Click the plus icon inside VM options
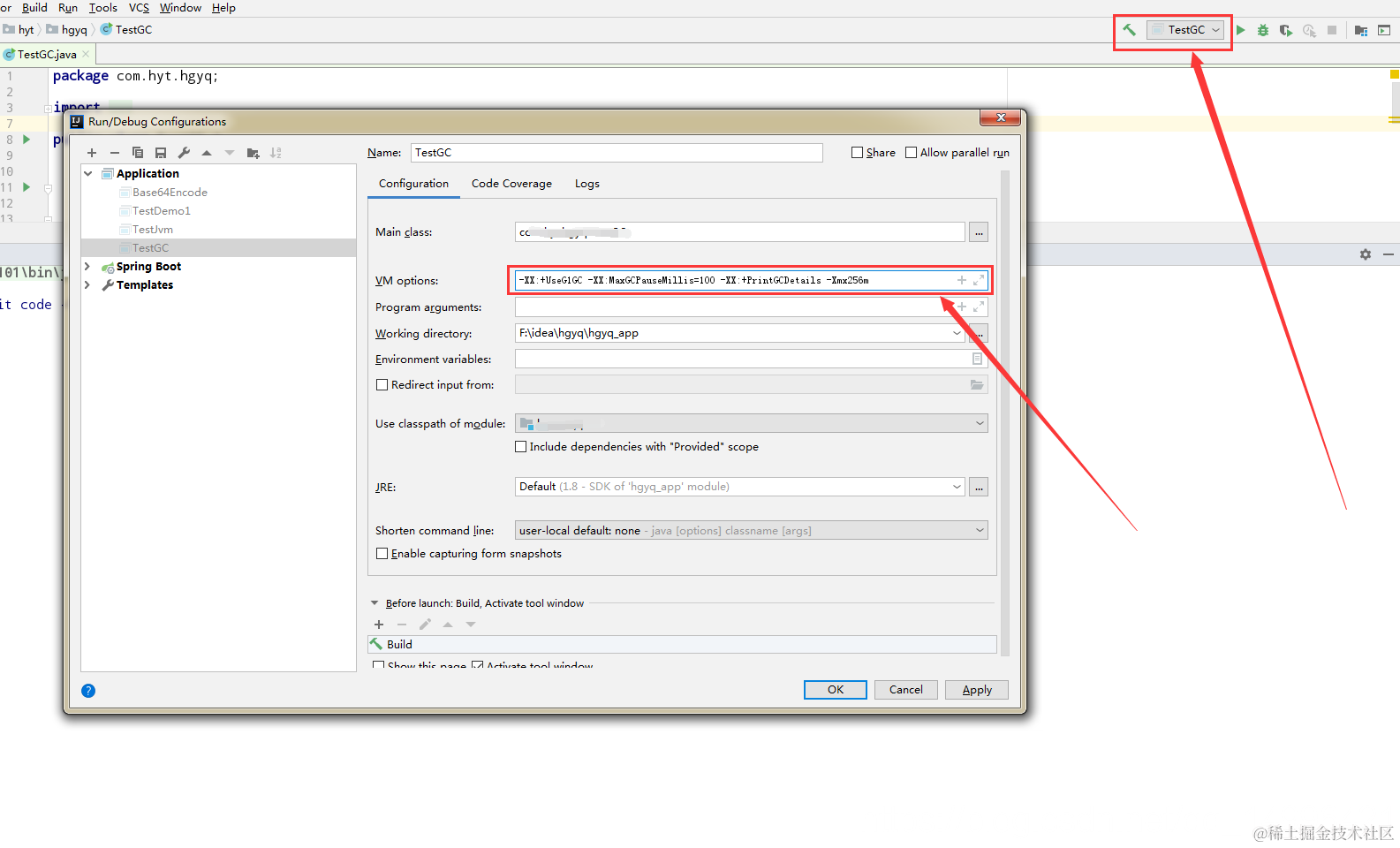This screenshot has height=848, width=1400. click(x=962, y=280)
